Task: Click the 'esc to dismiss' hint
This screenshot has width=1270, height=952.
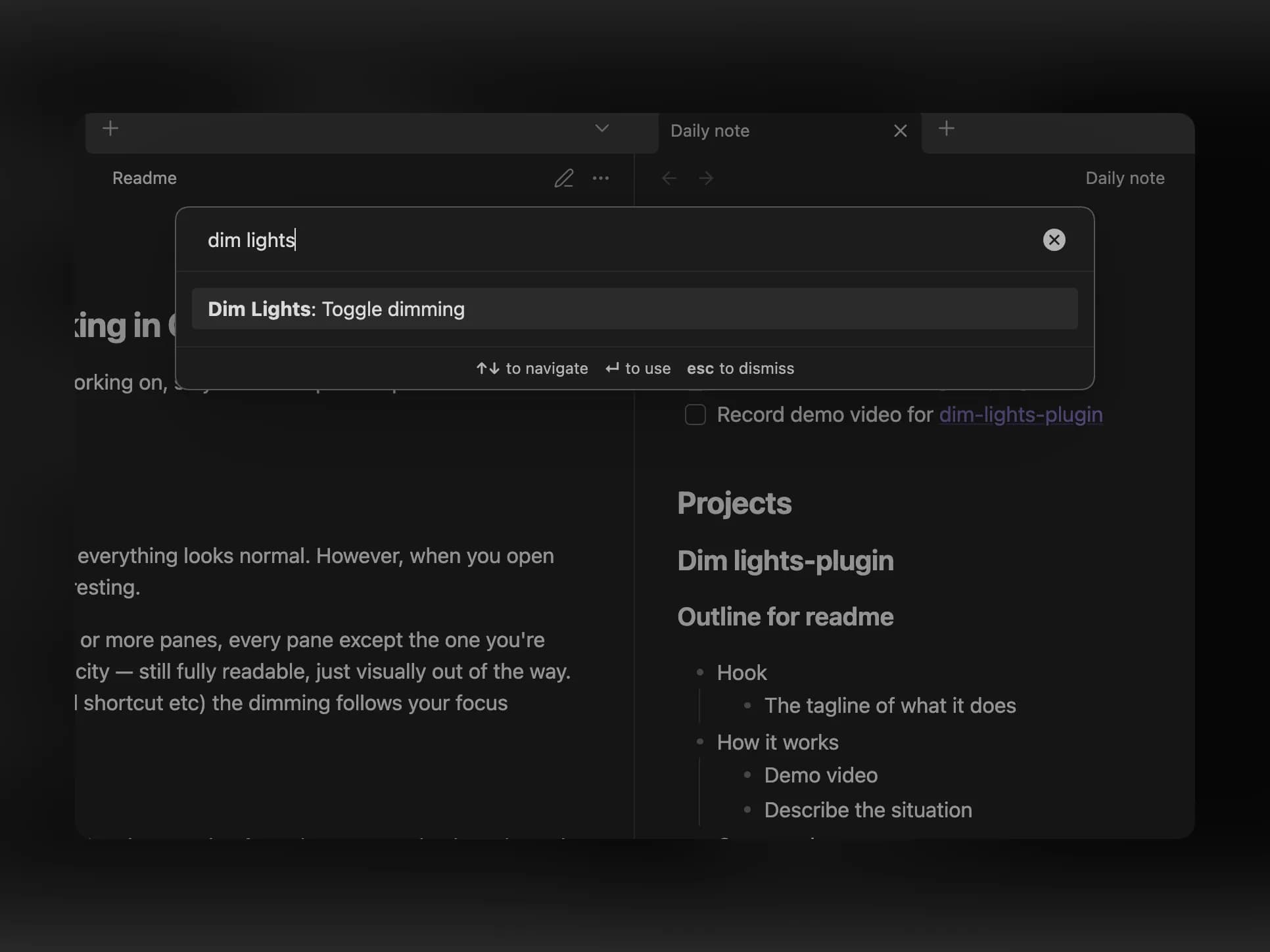Action: 740,369
